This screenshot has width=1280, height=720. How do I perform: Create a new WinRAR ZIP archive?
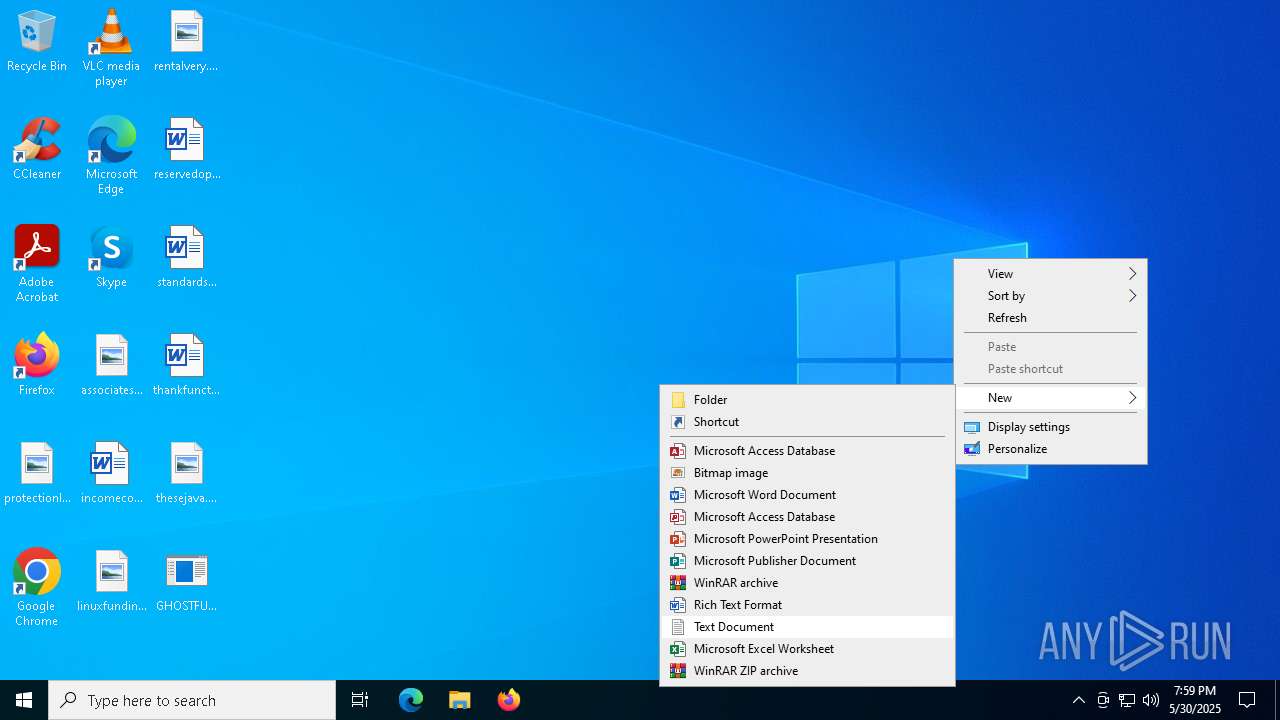click(807, 671)
